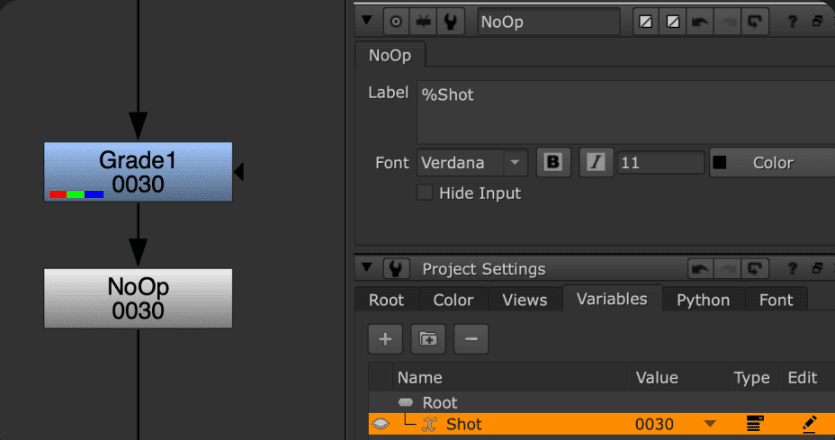Image resolution: width=835 pixels, height=440 pixels.
Task: Open the Verdana font dropdown
Action: point(515,162)
